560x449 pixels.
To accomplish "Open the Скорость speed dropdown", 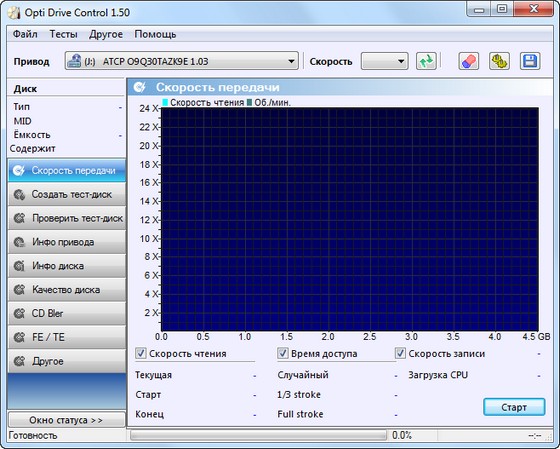I will [x=384, y=61].
